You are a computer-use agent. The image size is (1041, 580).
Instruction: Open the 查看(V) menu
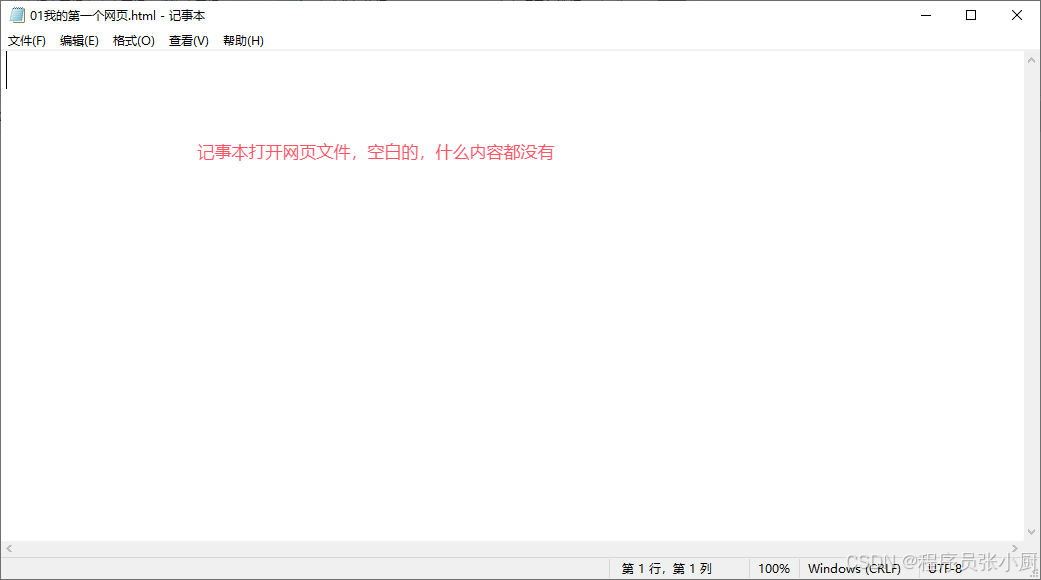(x=189, y=40)
